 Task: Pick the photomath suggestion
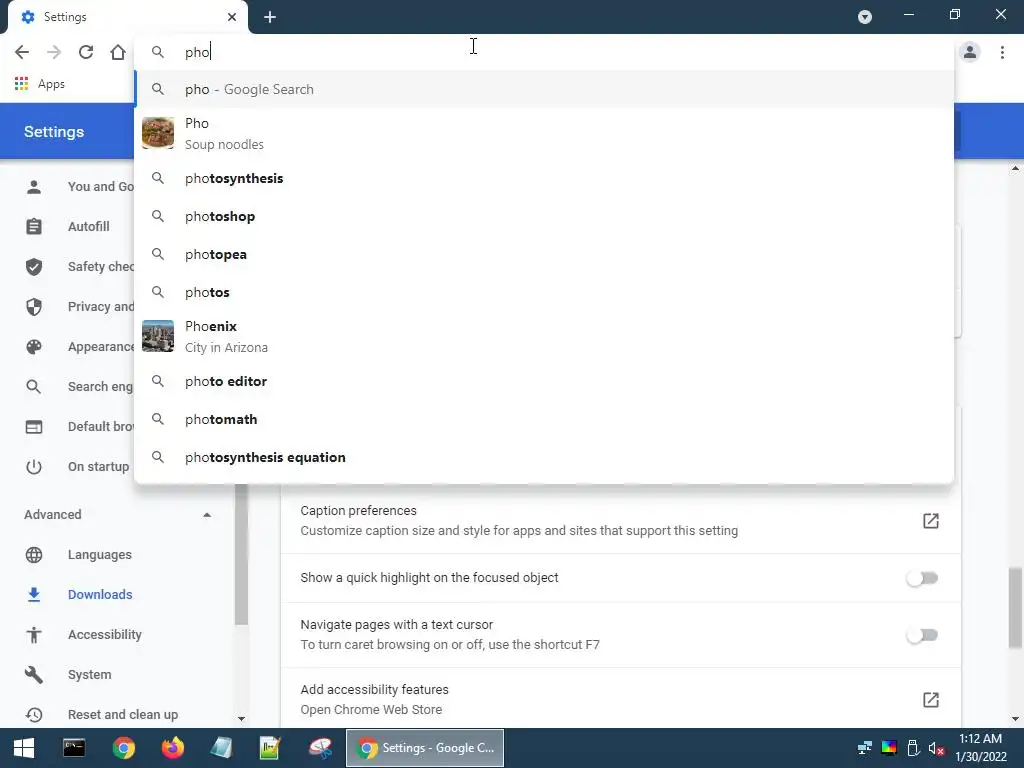[x=544, y=419]
